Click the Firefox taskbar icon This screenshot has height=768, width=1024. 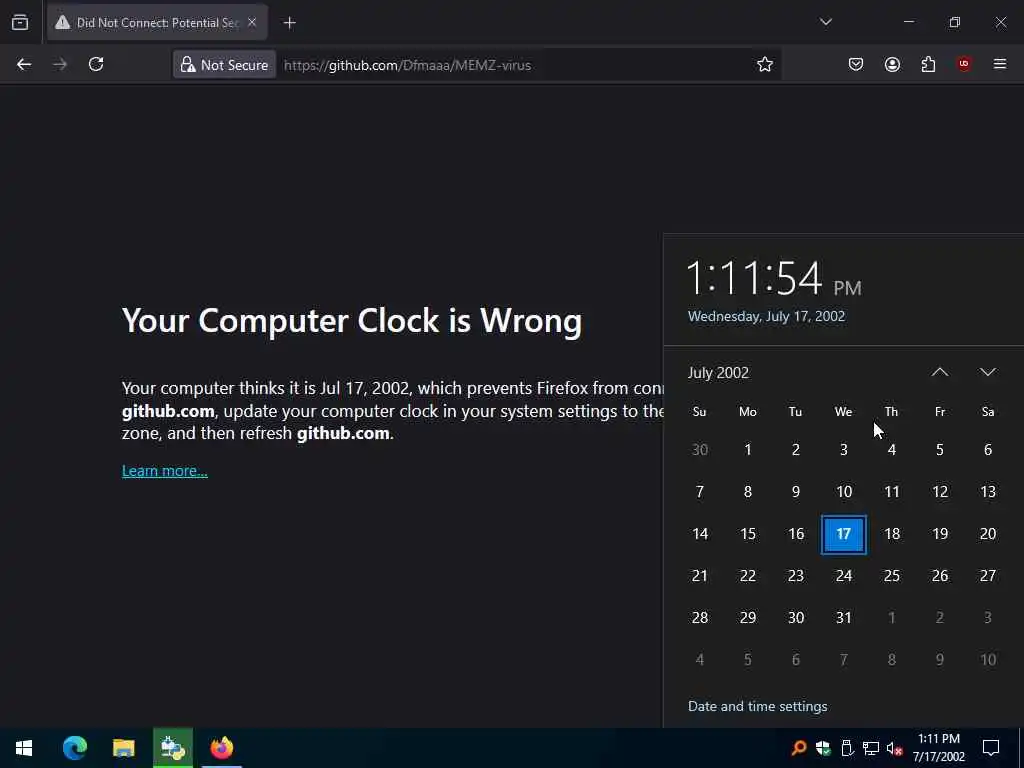coord(222,748)
